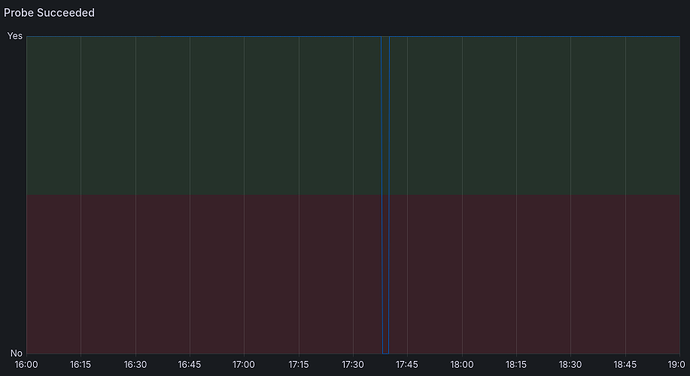Select the 18:45 time axis label
Image resolution: width=690 pixels, height=376 pixels.
coord(625,365)
